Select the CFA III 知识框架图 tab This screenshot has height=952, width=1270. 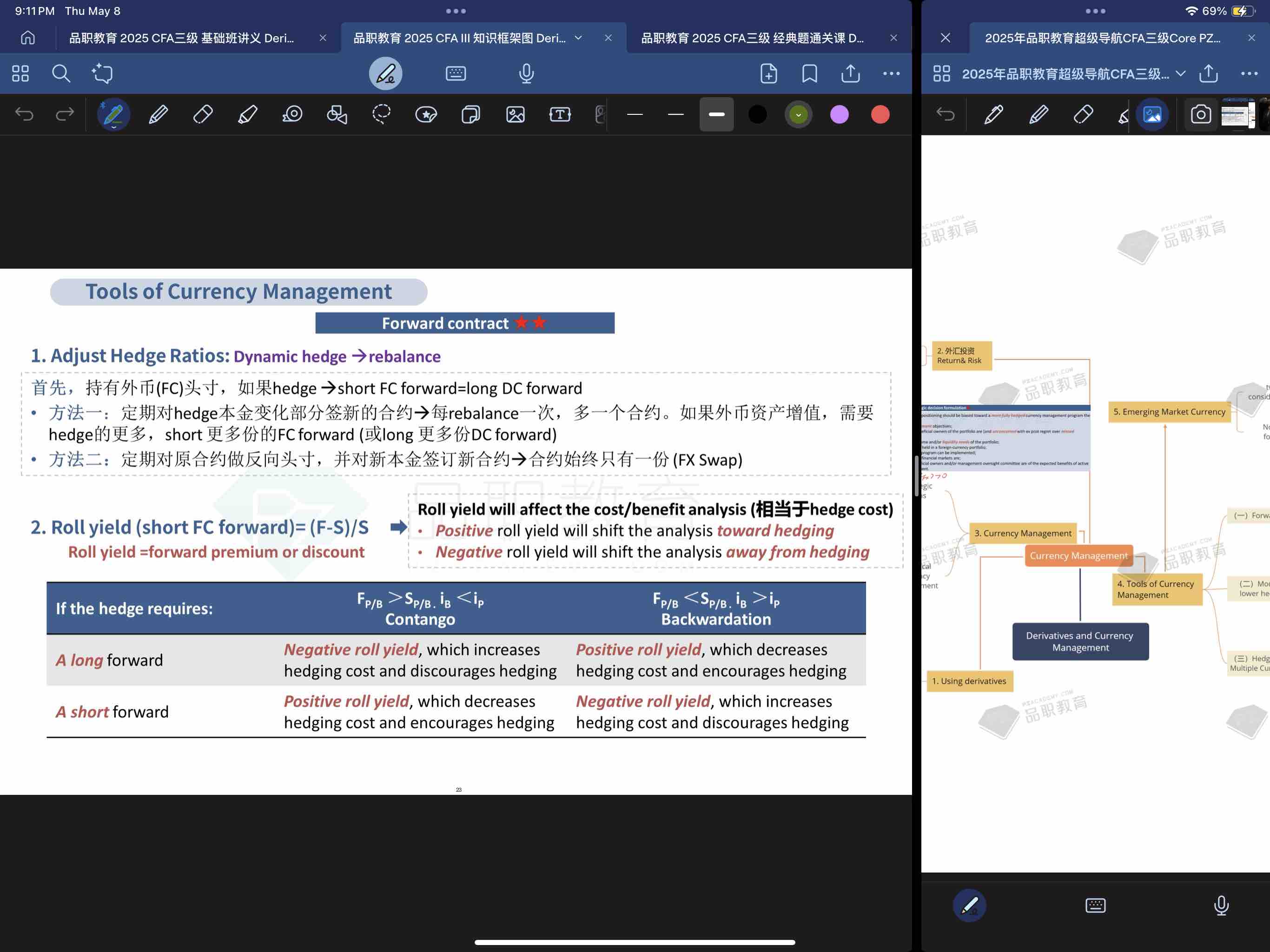click(459, 38)
